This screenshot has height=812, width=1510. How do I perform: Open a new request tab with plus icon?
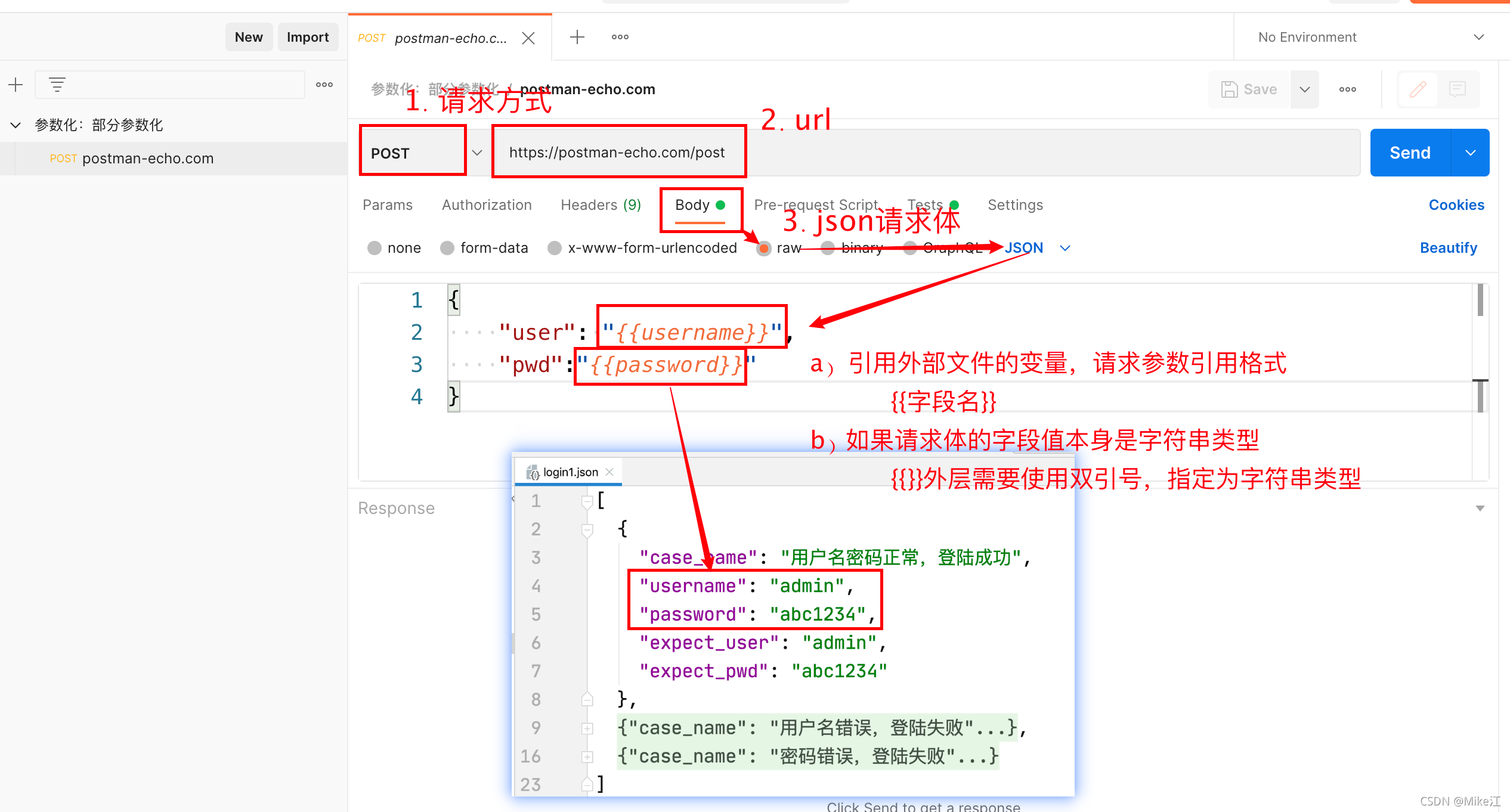pos(577,37)
